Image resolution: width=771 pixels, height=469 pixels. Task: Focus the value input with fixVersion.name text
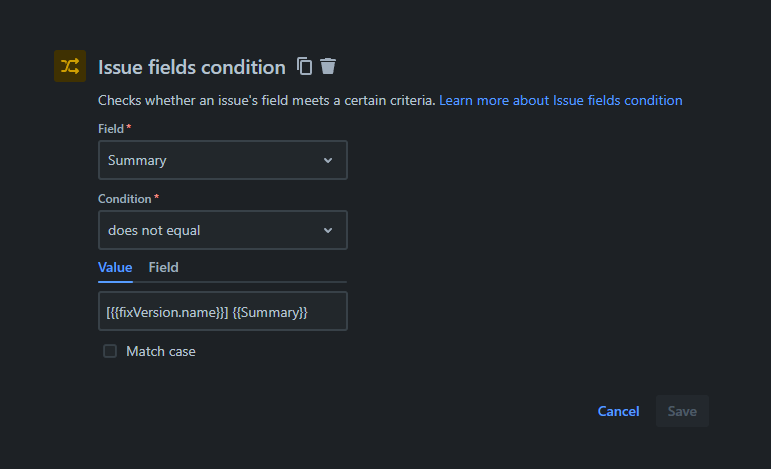pyautogui.click(x=222, y=311)
